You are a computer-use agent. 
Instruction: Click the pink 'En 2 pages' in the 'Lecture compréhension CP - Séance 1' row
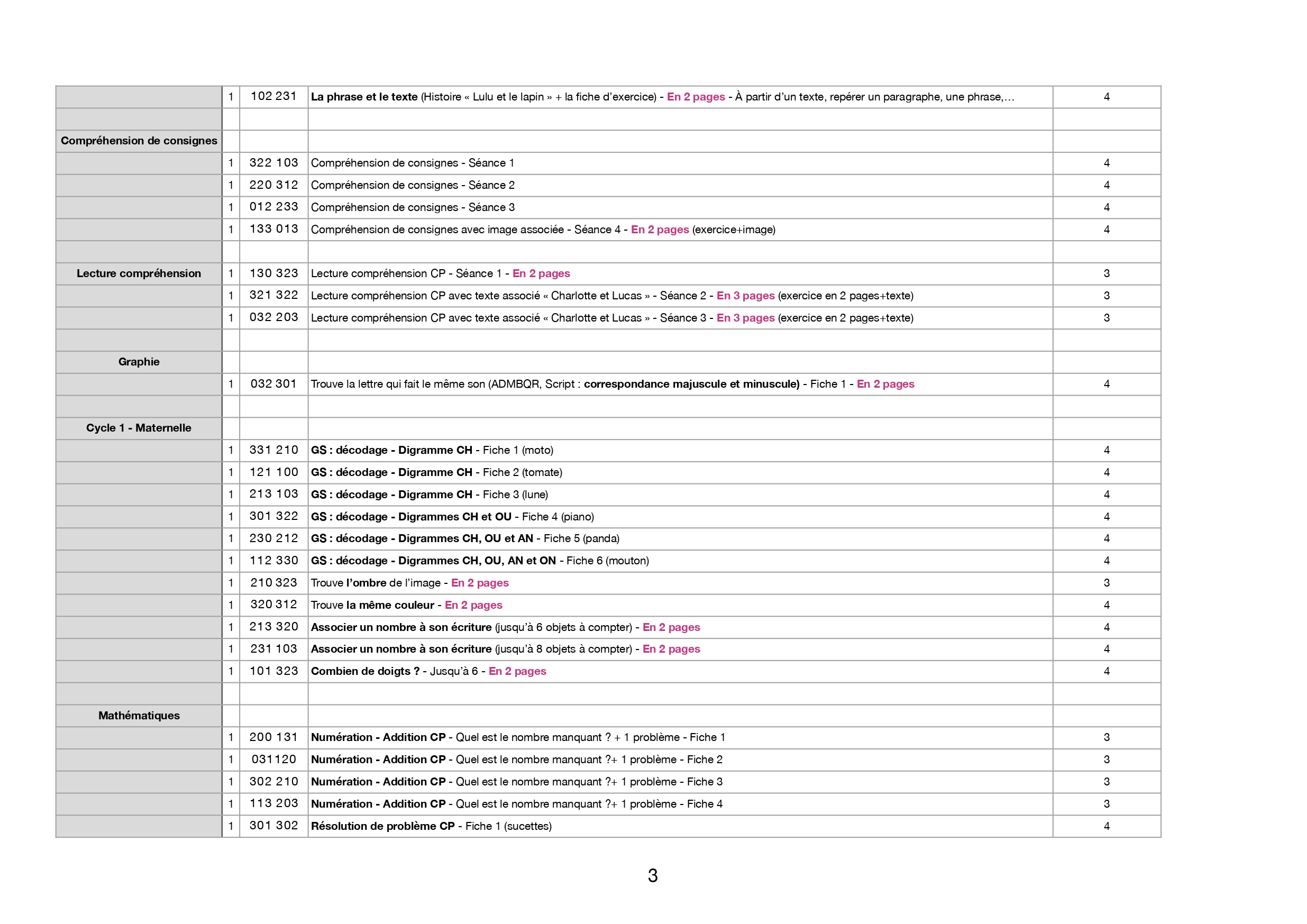[541, 273]
